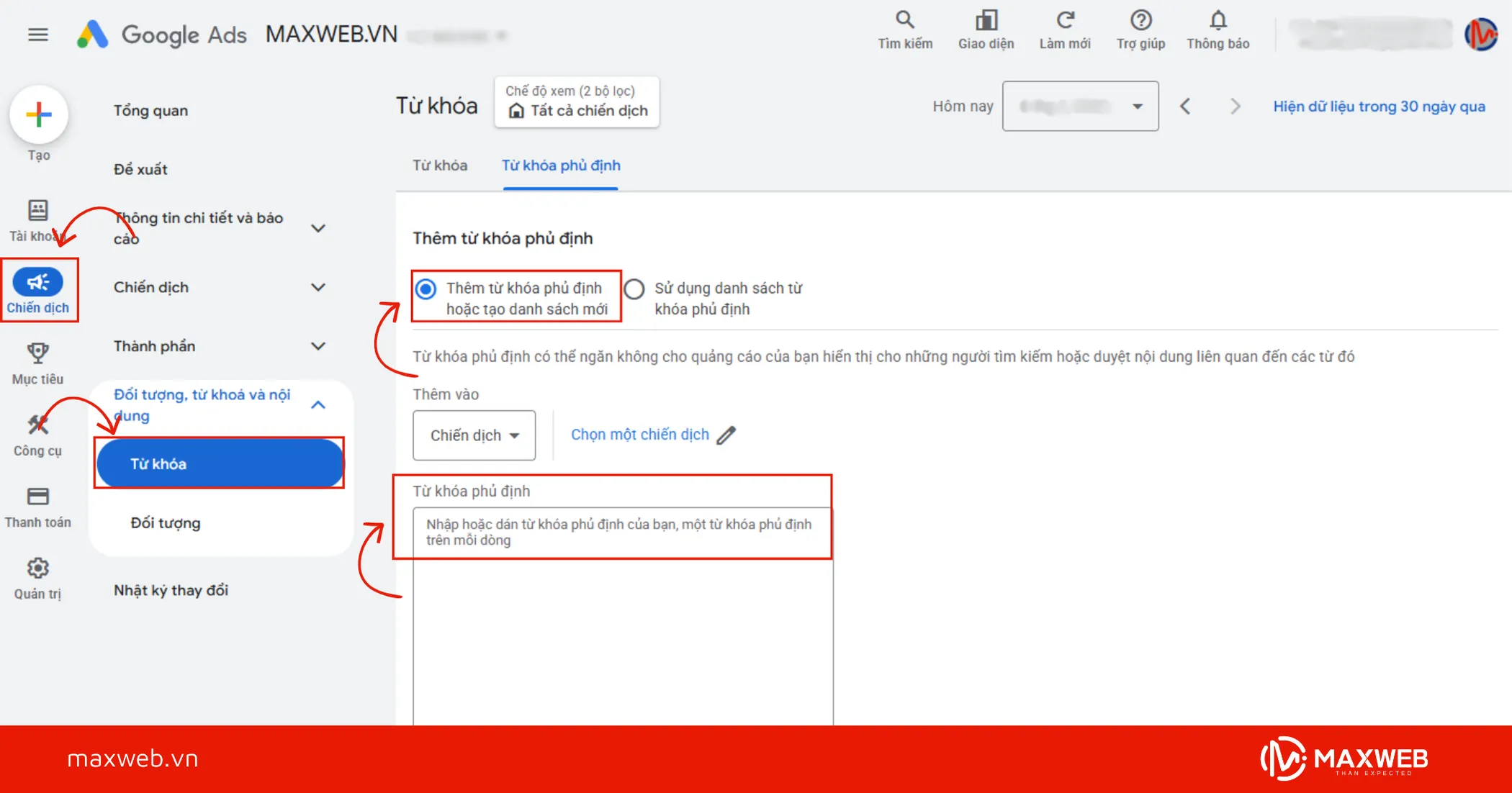This screenshot has height=793, width=1512.
Task: Open Công cụ tools sidebar icon
Action: pos(37,425)
